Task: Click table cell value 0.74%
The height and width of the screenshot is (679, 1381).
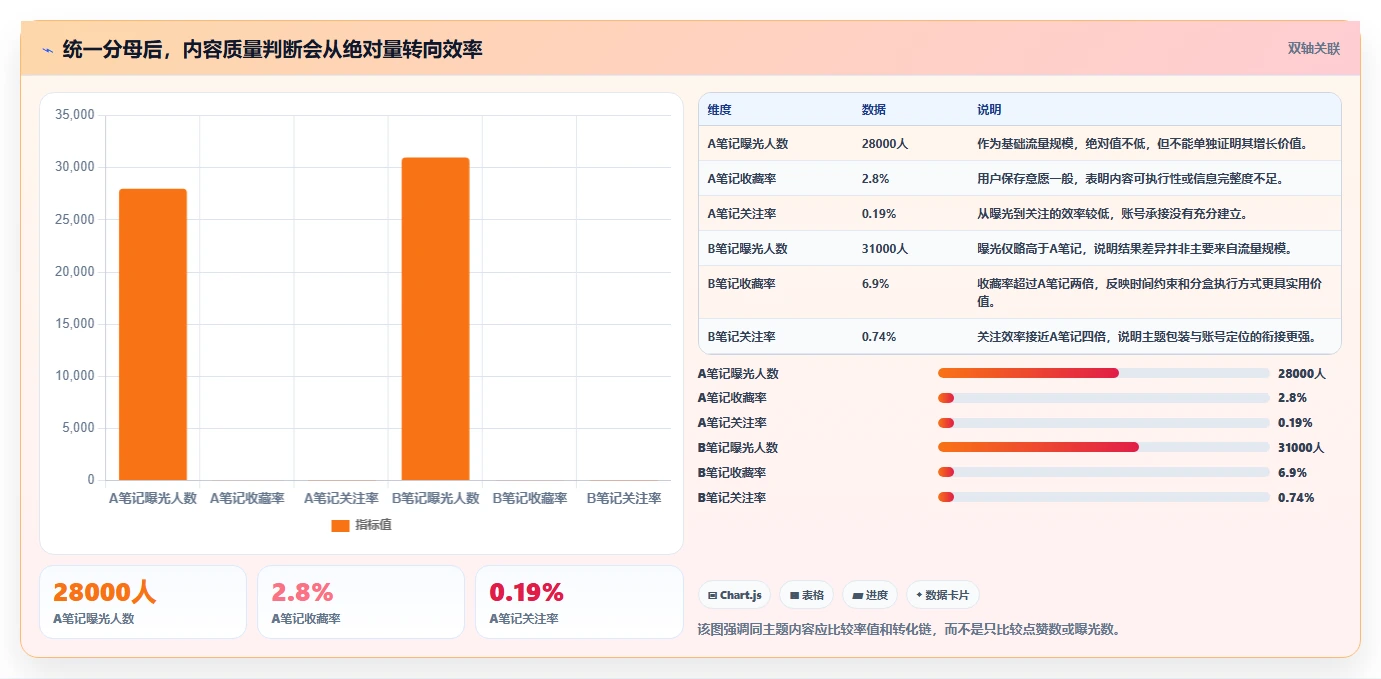Action: [x=878, y=337]
